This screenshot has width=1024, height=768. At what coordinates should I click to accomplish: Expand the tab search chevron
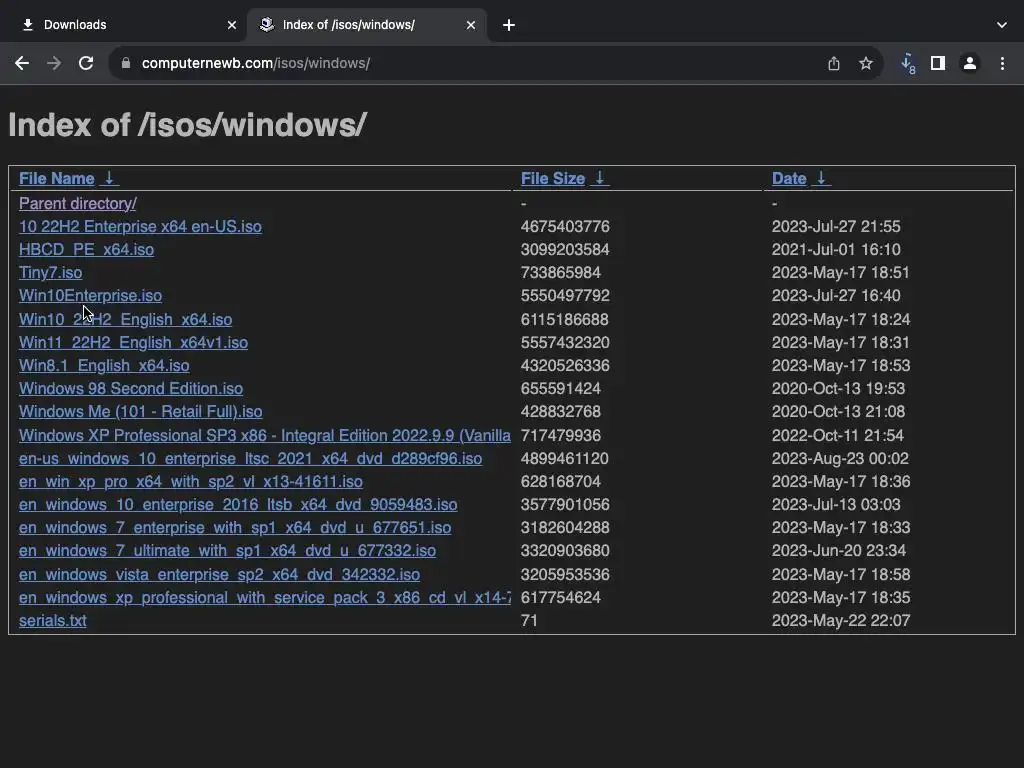point(1002,25)
